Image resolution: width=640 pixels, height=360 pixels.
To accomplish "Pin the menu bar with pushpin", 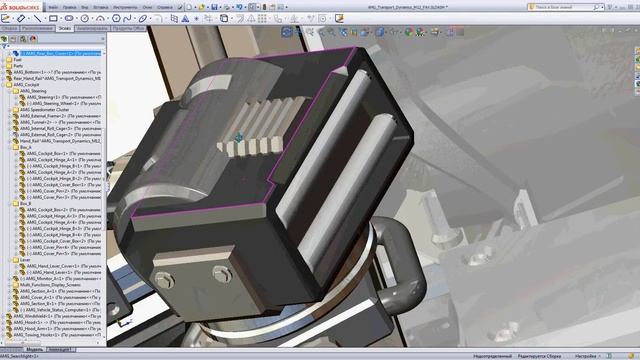I will tap(180, 7).
